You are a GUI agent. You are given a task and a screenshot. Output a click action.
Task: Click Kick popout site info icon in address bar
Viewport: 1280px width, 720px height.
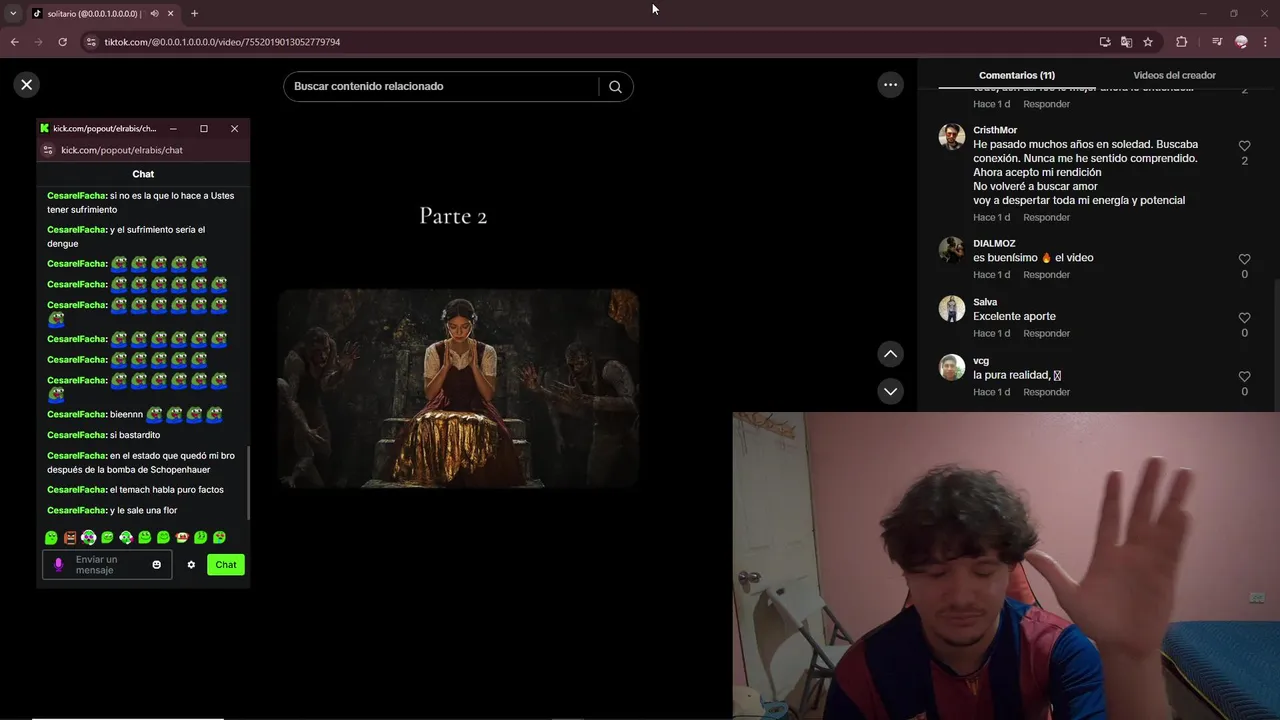[47, 150]
